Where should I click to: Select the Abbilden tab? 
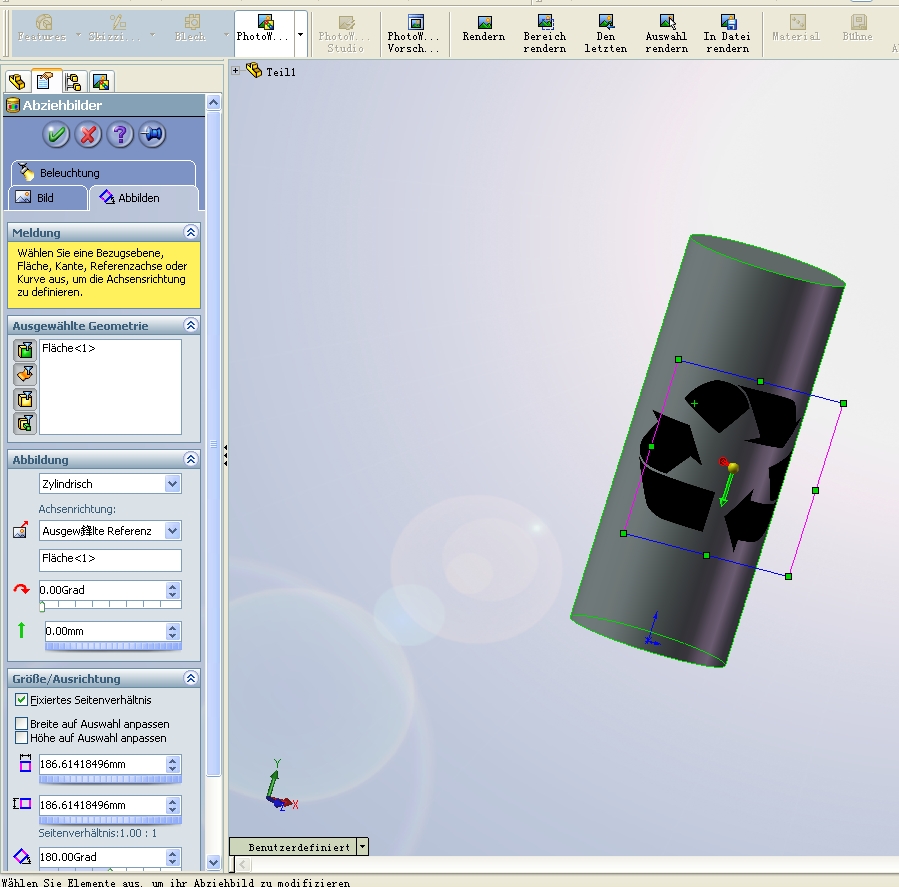pyautogui.click(x=143, y=198)
